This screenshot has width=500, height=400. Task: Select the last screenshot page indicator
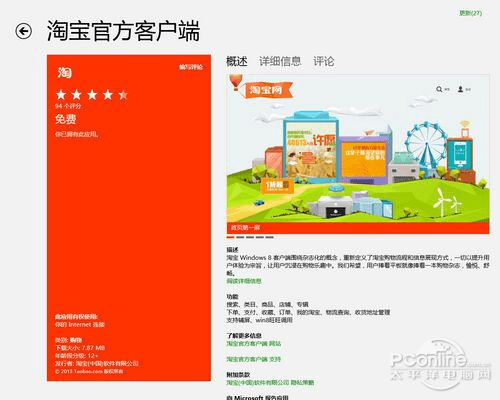pyautogui.click(x=270, y=237)
